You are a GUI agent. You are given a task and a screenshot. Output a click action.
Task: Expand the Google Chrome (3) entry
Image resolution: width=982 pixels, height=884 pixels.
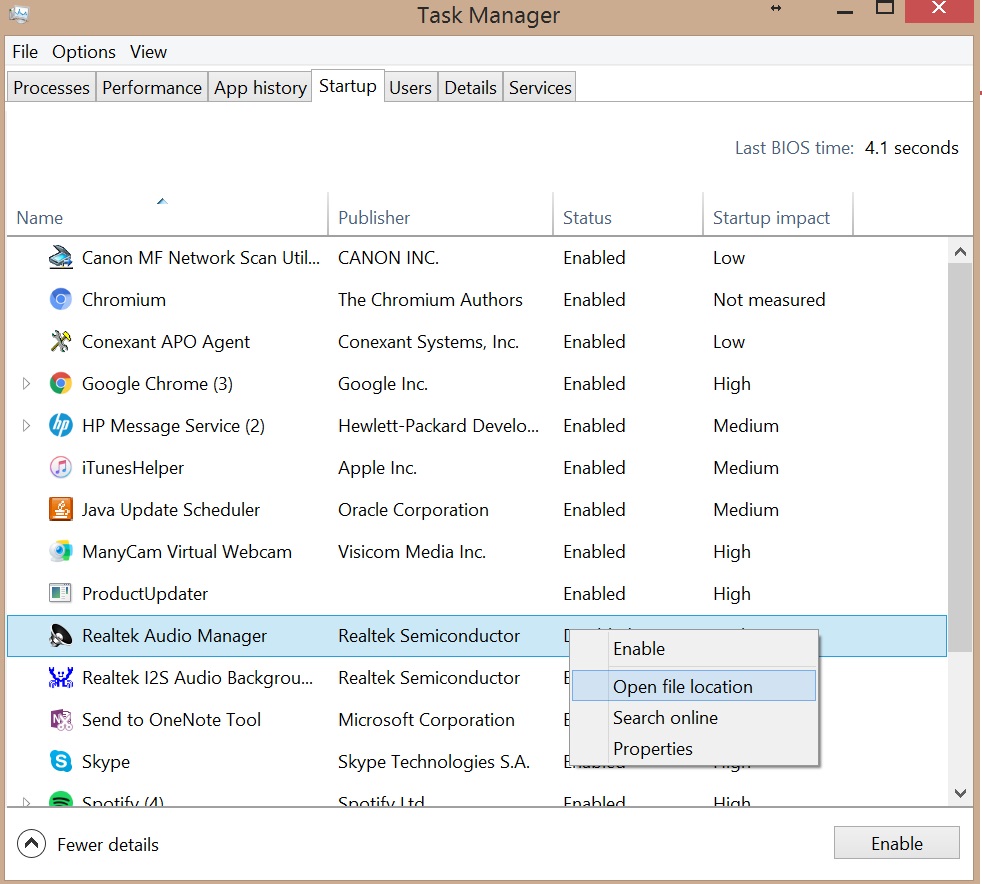(25, 383)
